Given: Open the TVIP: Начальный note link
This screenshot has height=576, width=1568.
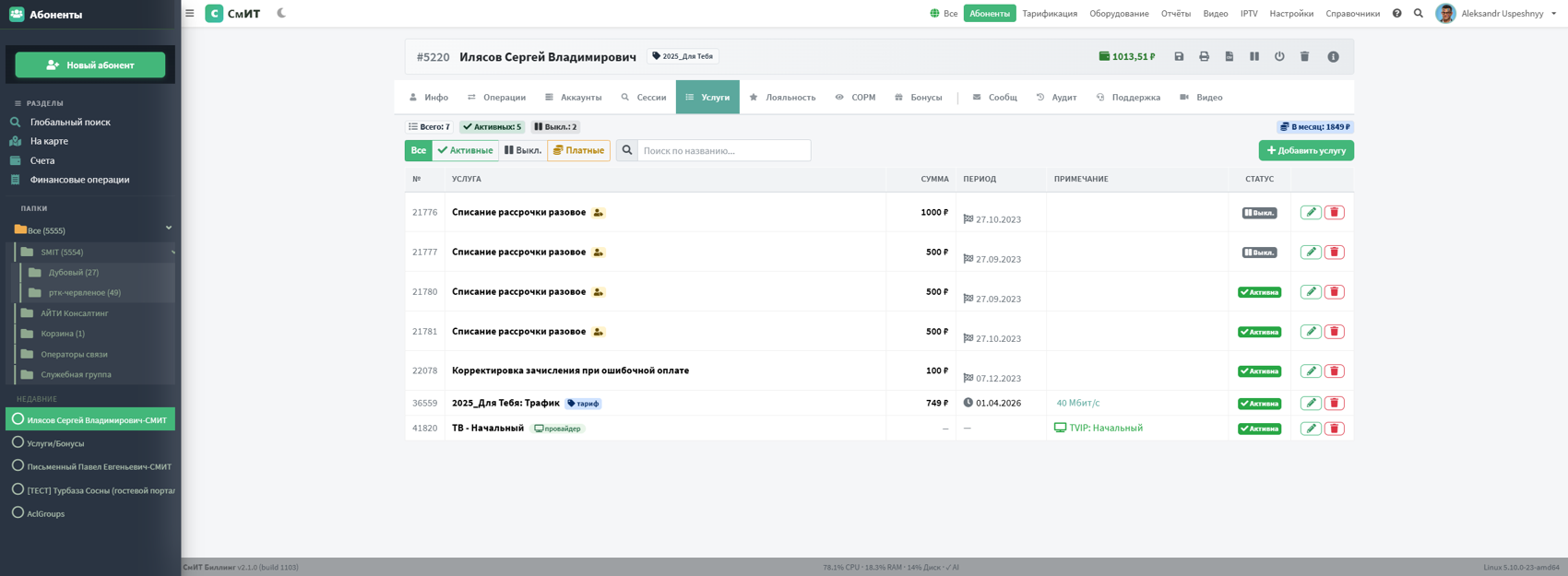Looking at the screenshot, I should [1099, 428].
